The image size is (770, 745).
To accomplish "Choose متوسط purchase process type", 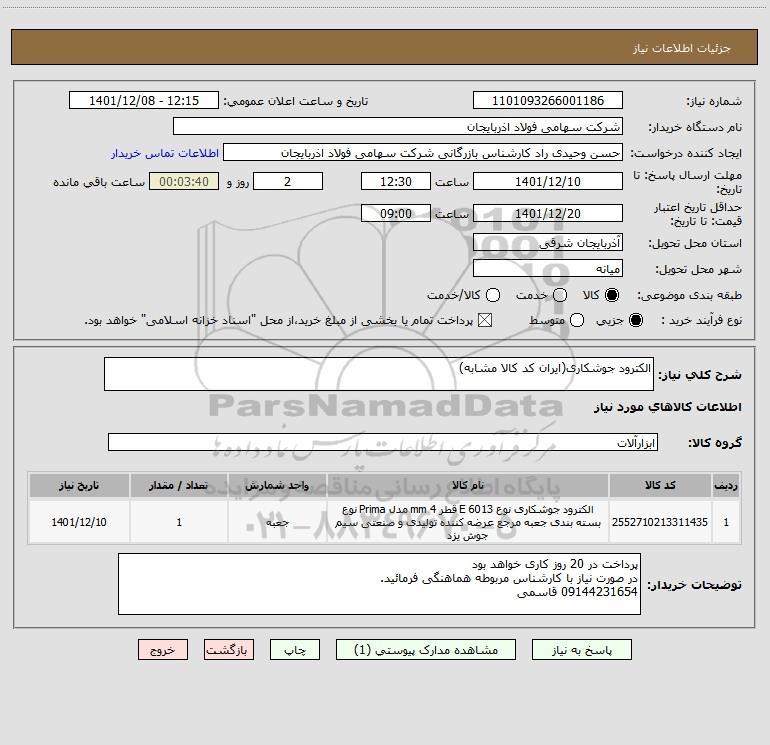I will point(577,320).
